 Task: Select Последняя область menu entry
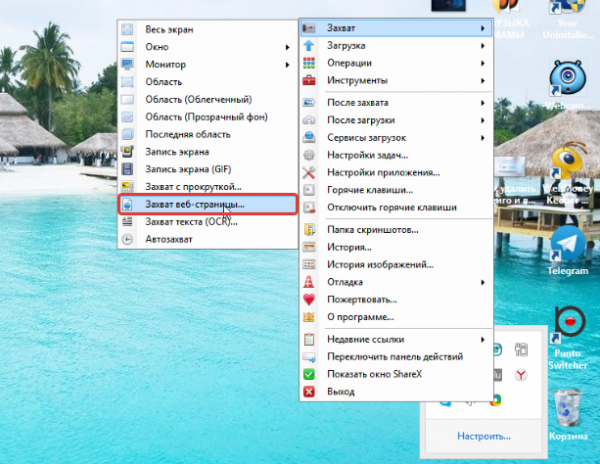pyautogui.click(x=208, y=134)
